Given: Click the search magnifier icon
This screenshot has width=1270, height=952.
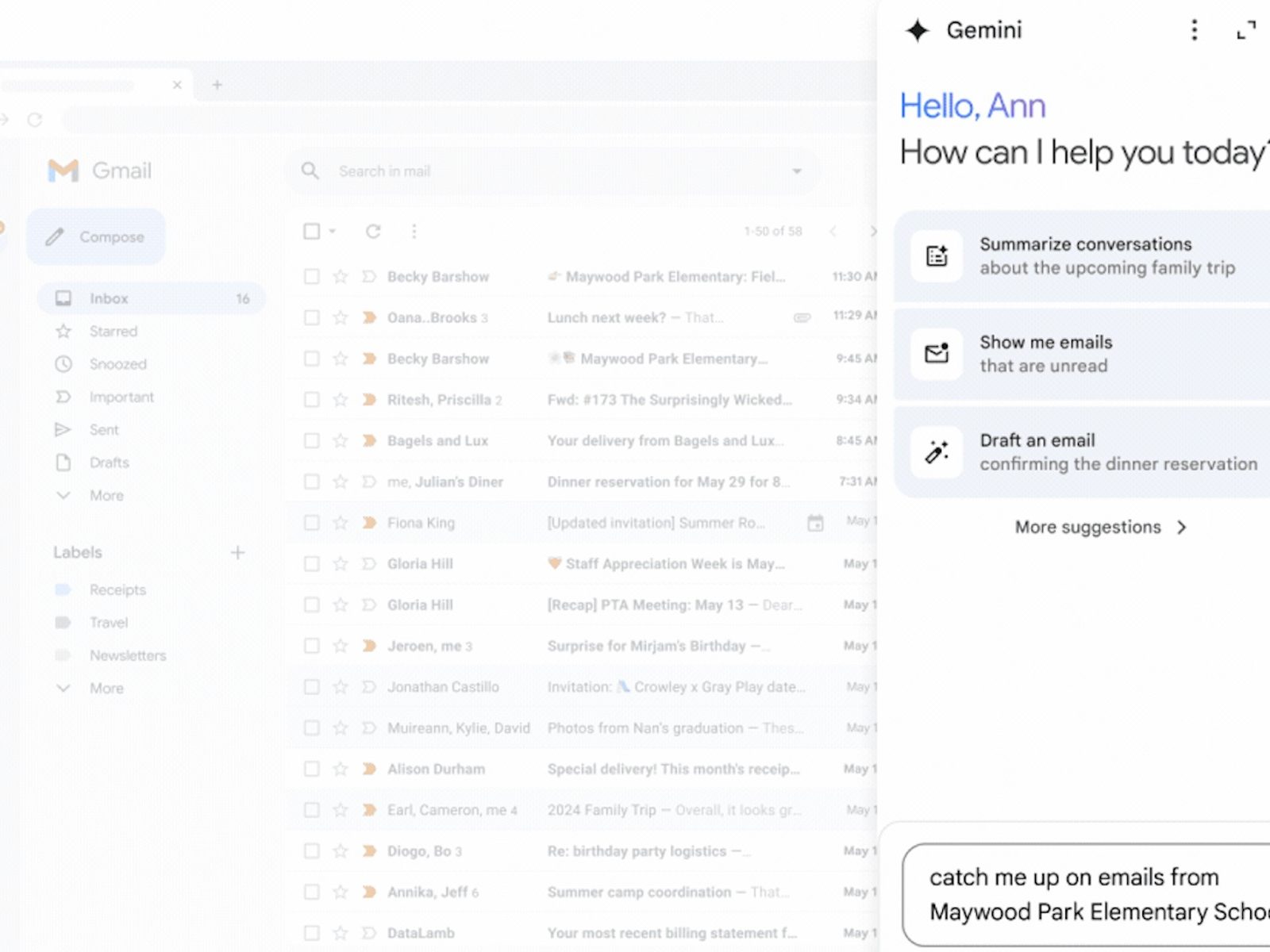Looking at the screenshot, I should click(310, 171).
